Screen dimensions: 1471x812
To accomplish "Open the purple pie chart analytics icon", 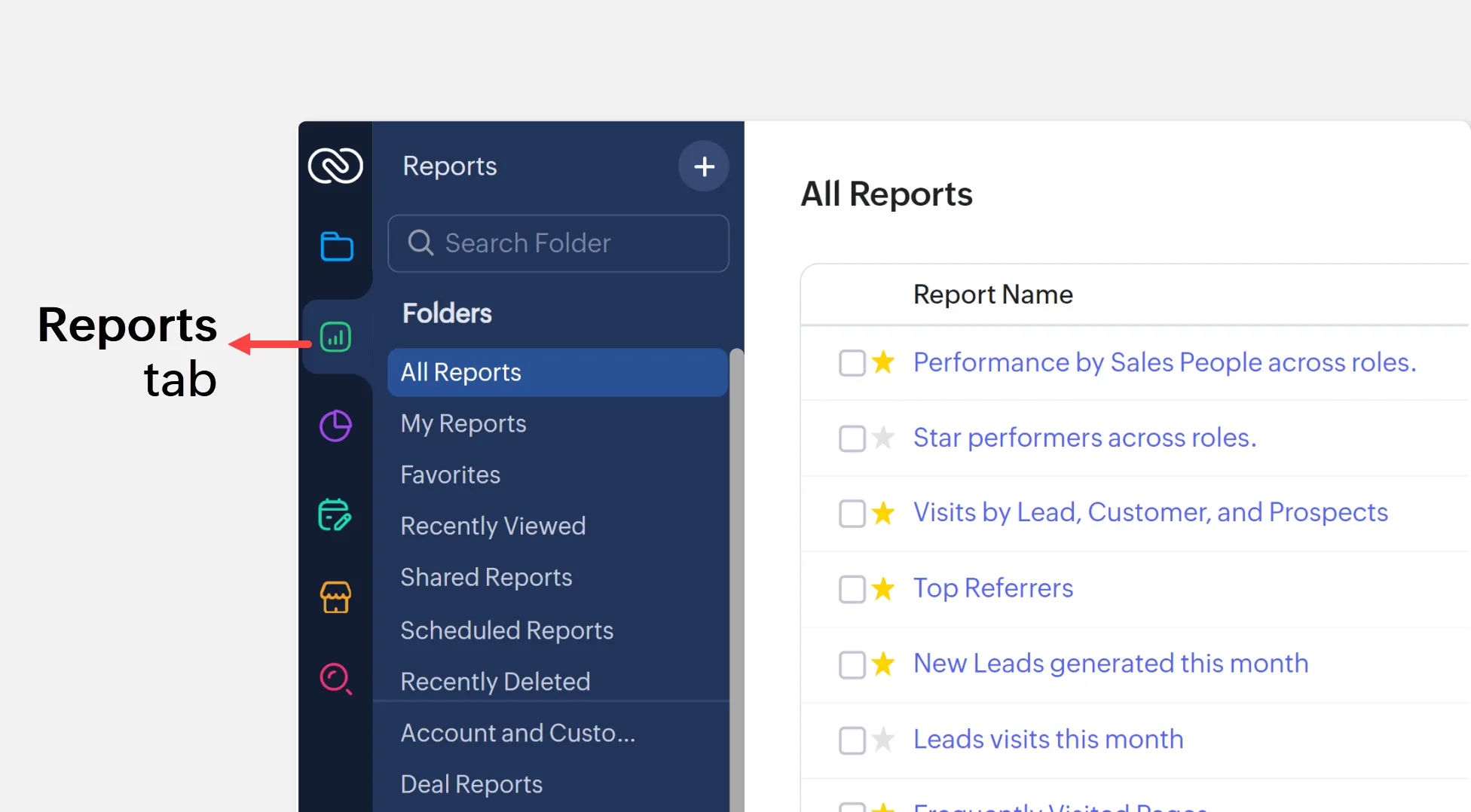I will [x=335, y=426].
